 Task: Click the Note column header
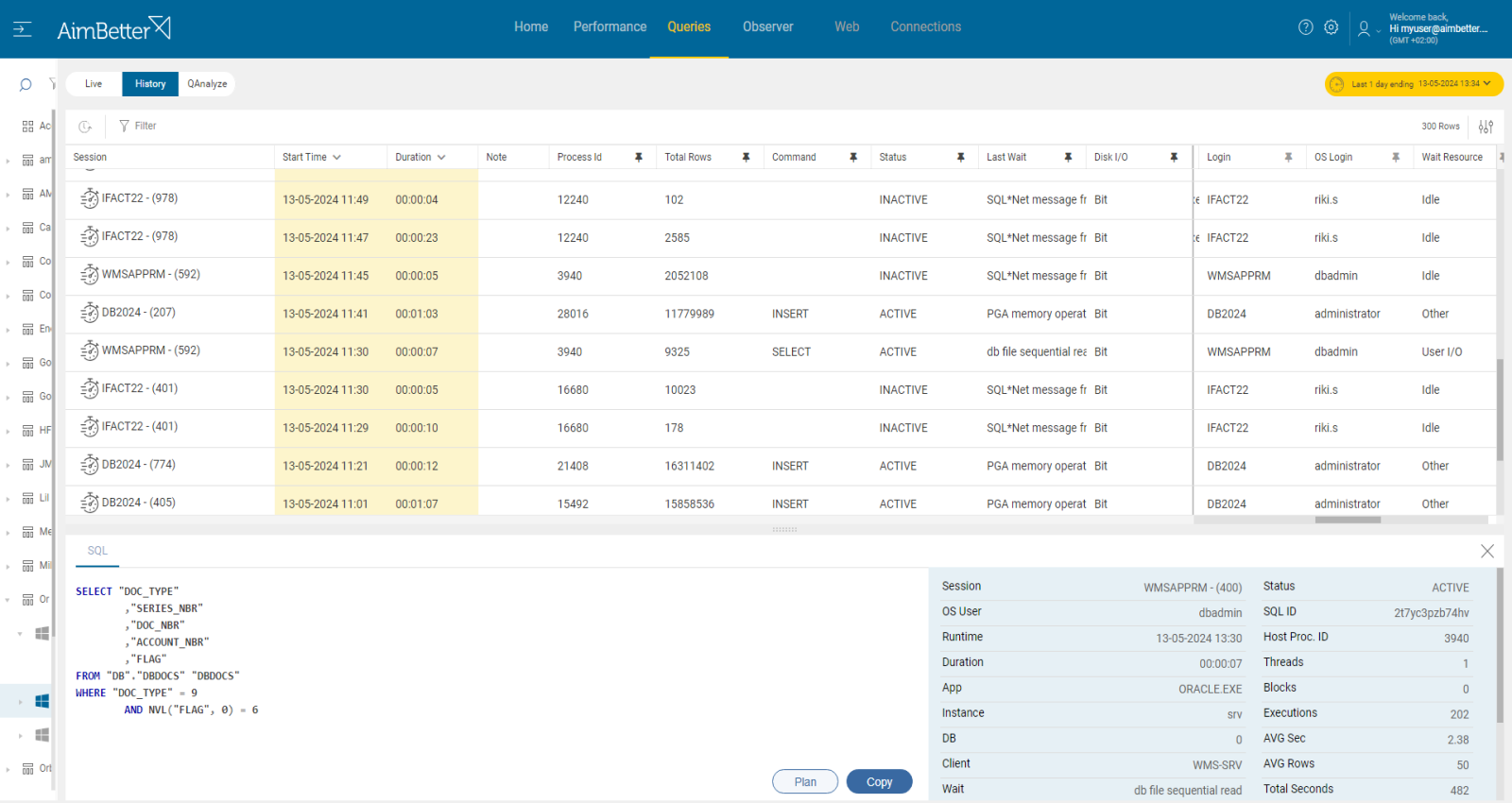[496, 158]
